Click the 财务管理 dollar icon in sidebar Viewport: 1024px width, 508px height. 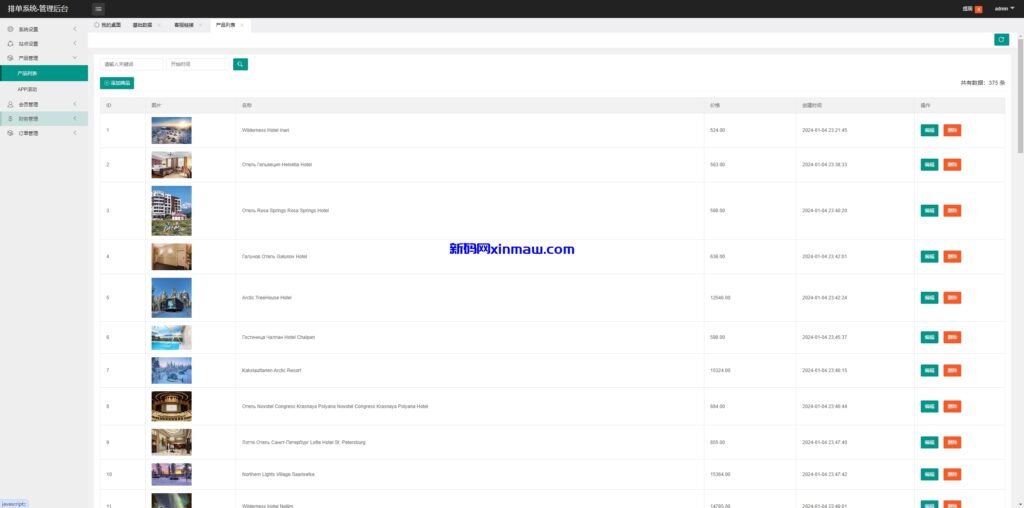(10, 118)
